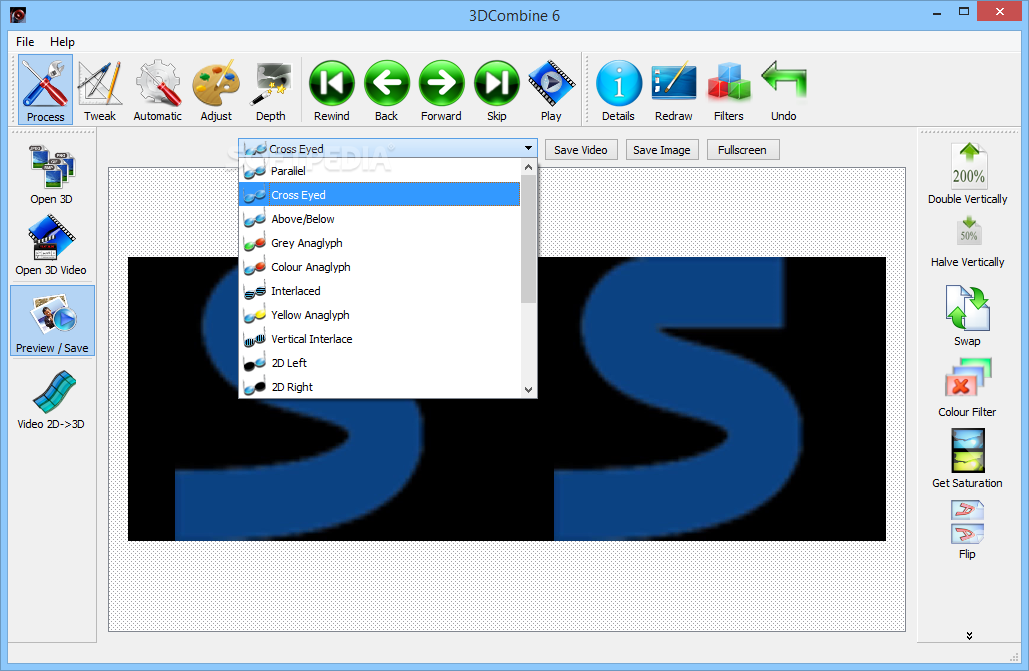This screenshot has width=1029, height=671.
Task: Click the Save Image button
Action: (x=662, y=150)
